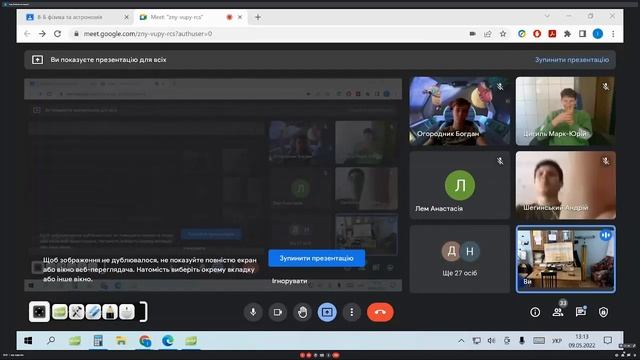Go back in browser
This screenshot has height=360, width=640.
click(27, 34)
